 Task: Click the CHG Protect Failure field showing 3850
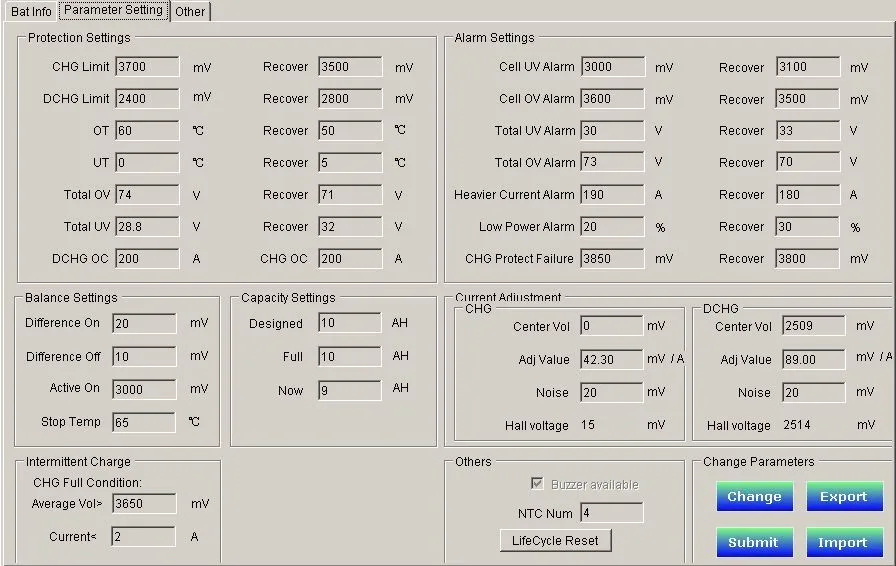point(612,258)
